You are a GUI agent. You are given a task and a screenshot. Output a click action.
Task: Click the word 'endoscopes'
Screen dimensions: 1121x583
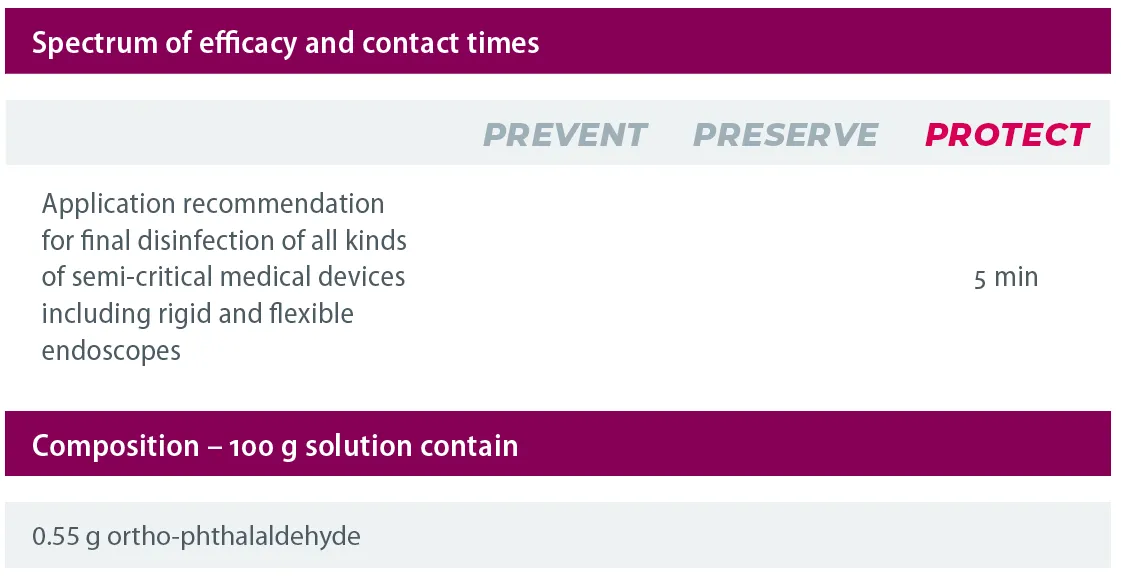pos(111,351)
